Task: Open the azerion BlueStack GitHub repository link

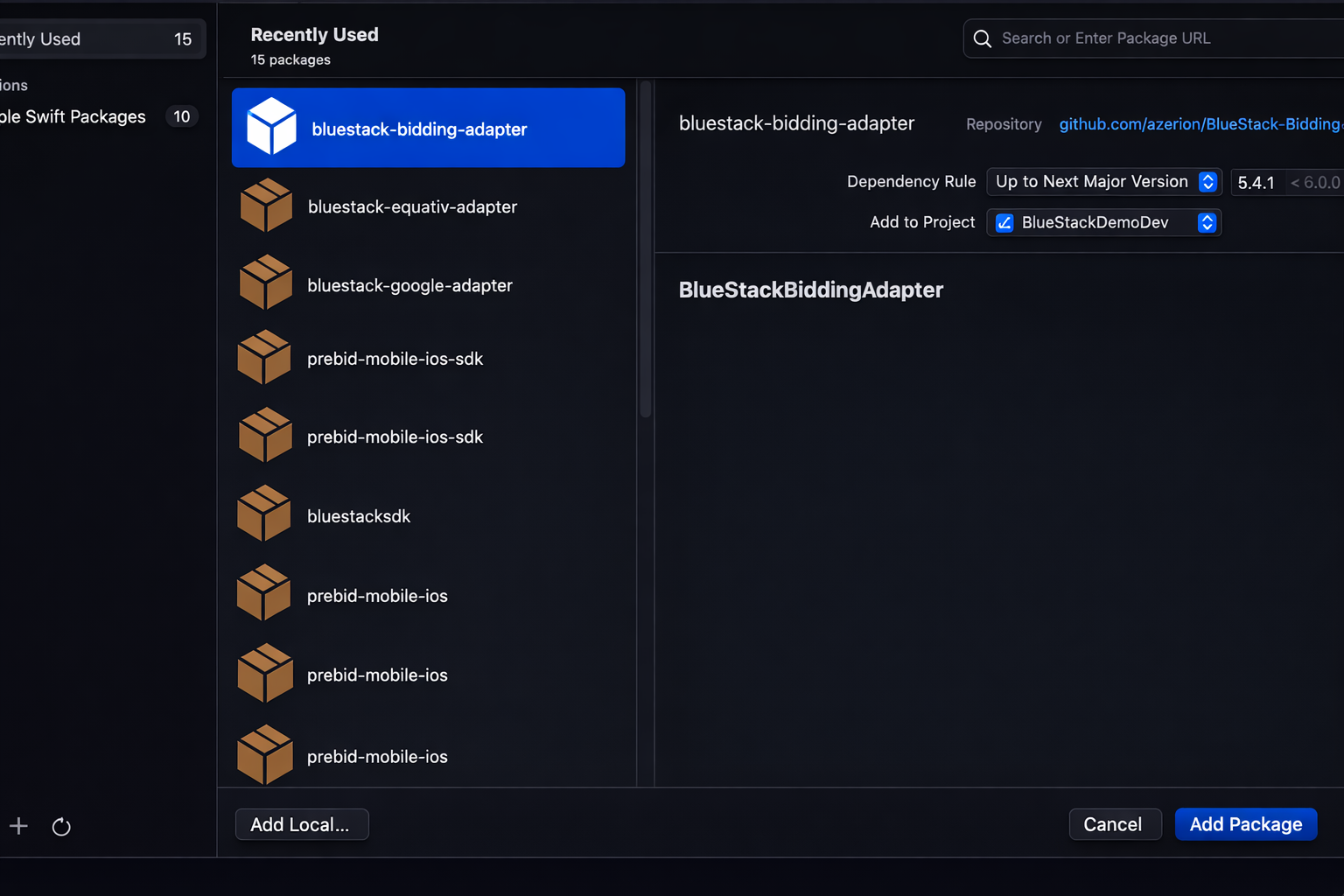Action: point(1199,123)
